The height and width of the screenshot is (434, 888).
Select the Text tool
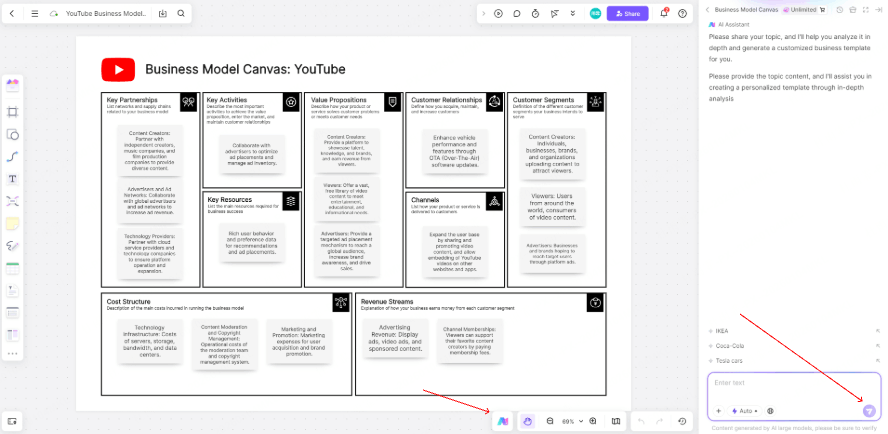click(x=12, y=179)
